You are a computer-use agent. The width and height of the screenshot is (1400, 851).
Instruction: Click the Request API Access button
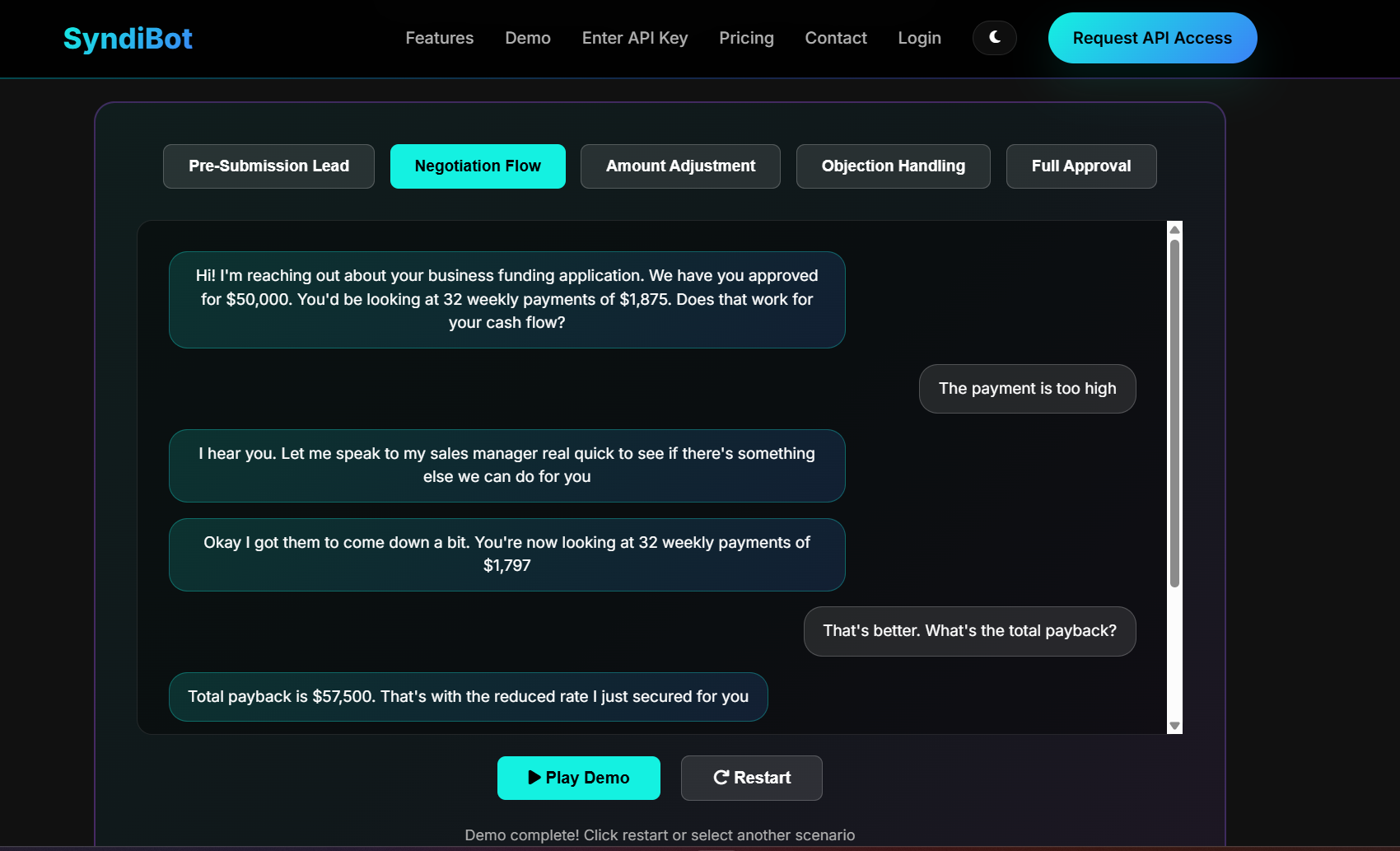coord(1151,38)
